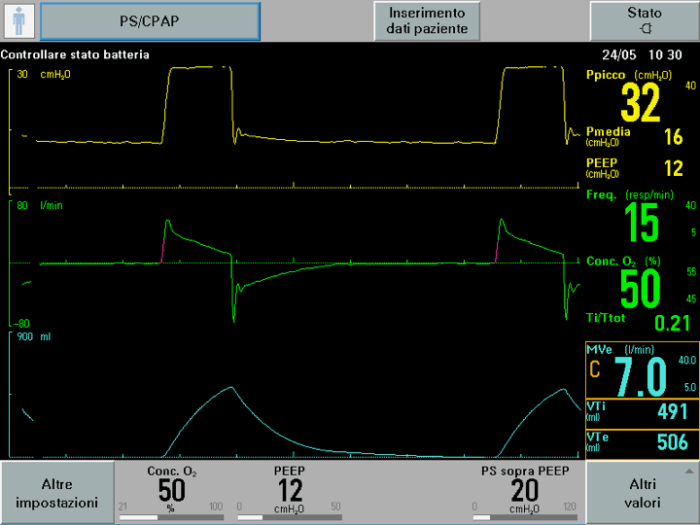The width and height of the screenshot is (700, 525).
Task: Open the Stato panel
Action: coord(644,21)
